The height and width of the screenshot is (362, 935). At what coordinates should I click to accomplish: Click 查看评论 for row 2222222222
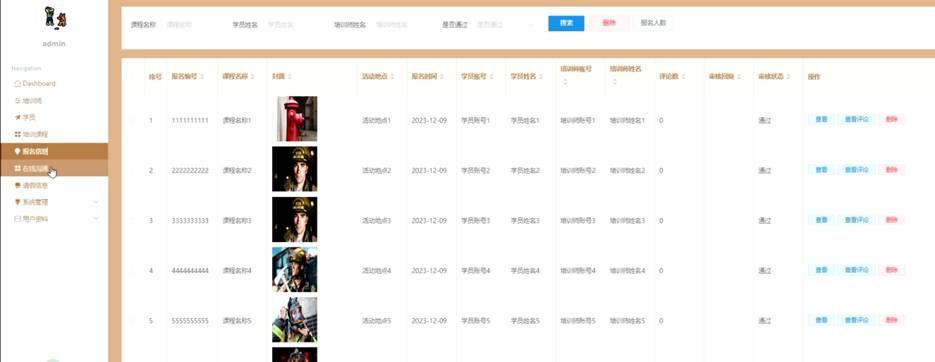(856, 170)
